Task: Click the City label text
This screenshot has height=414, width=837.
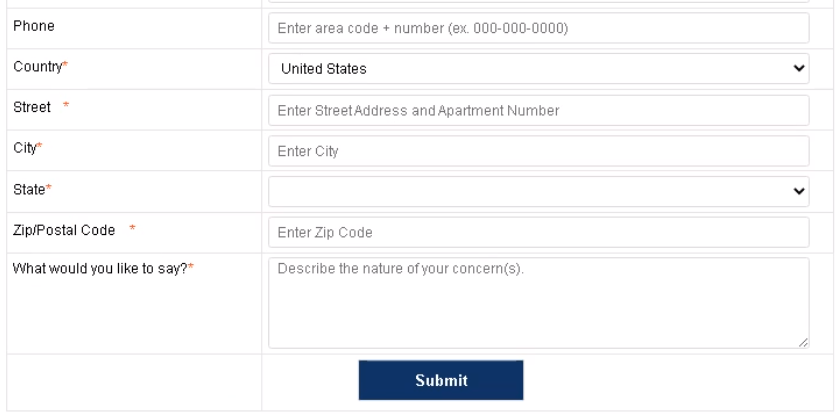Action: (24, 150)
